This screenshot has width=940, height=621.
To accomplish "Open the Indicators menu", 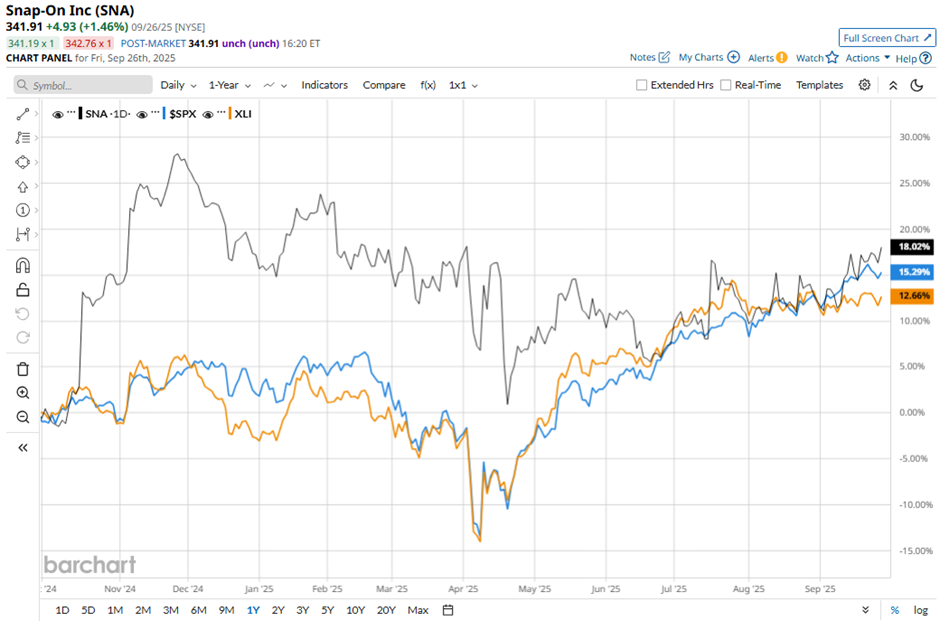I will coord(324,85).
